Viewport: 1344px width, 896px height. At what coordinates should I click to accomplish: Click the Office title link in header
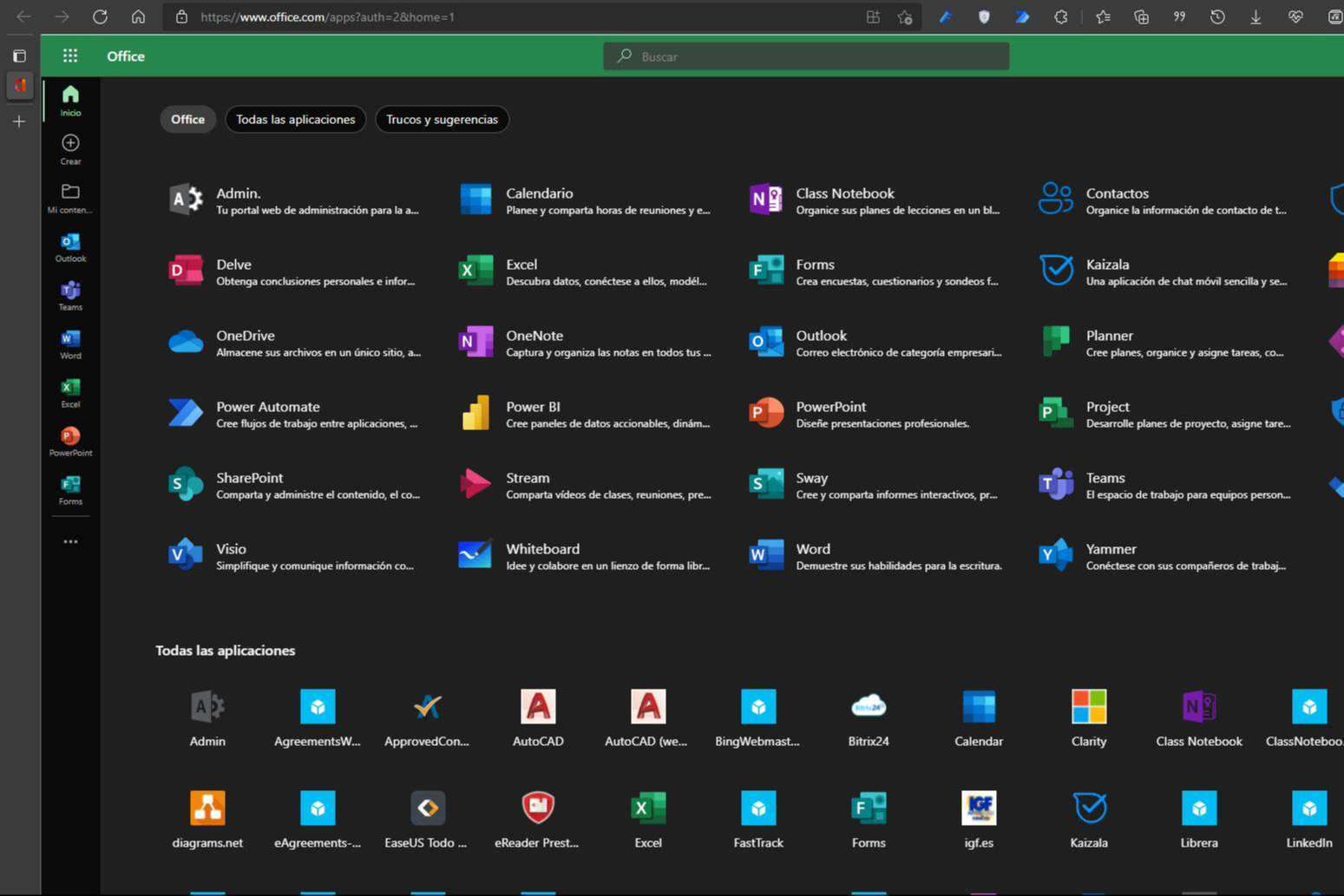[x=126, y=56]
